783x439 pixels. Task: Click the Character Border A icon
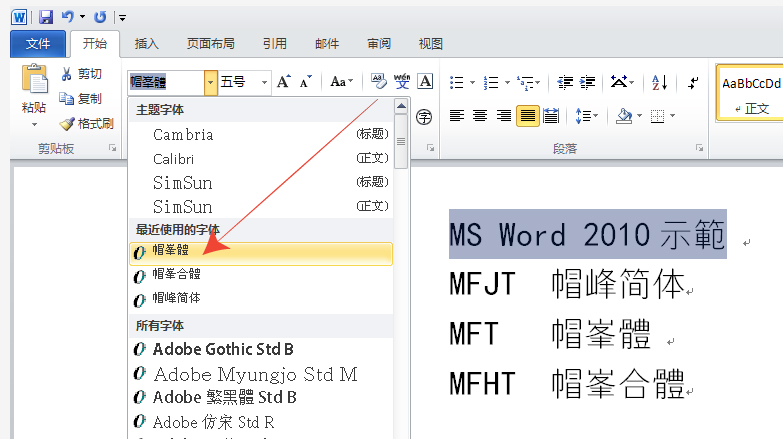coord(425,81)
